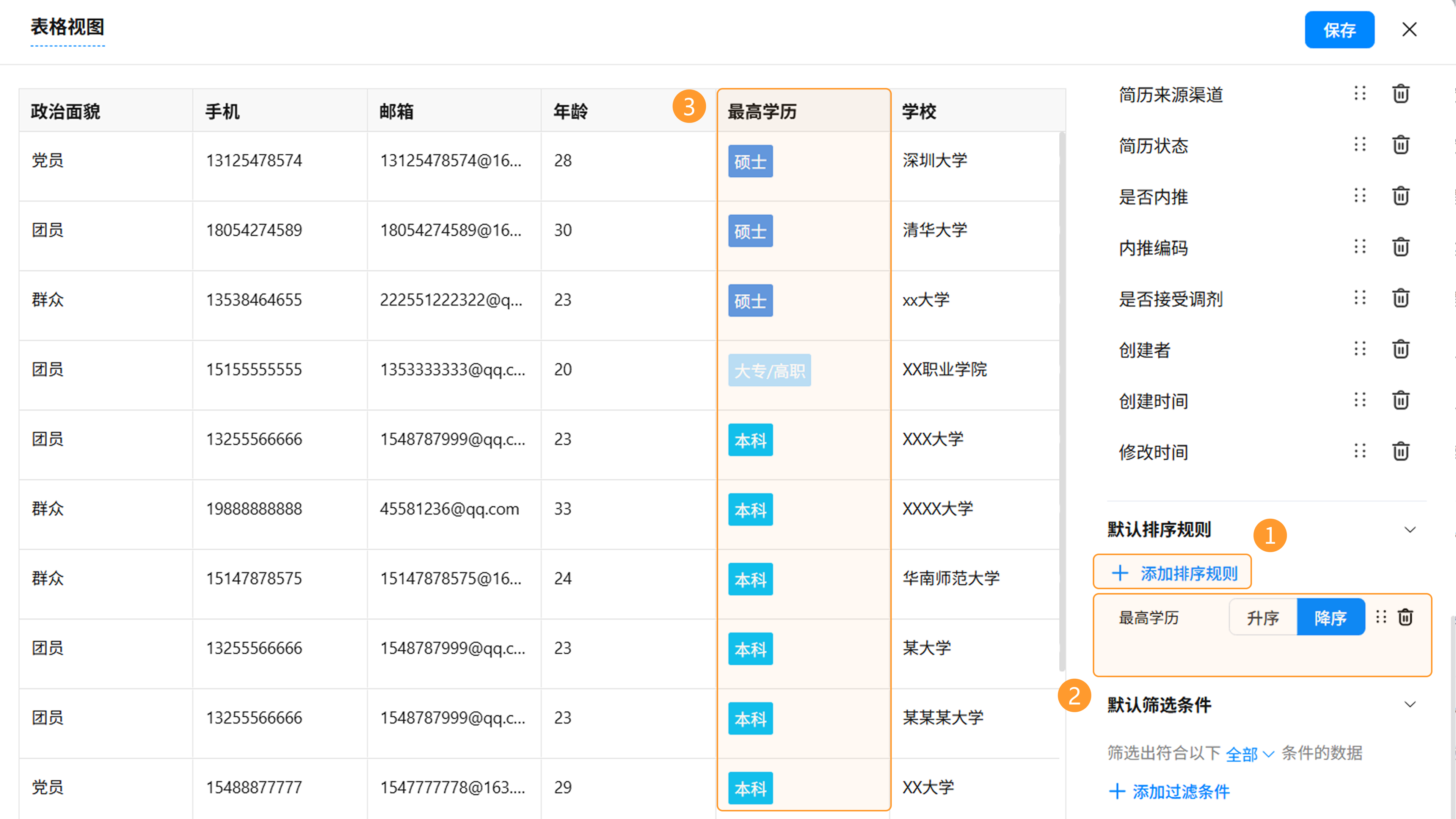Remove the 是否内推 field via trash icon
Viewport: 1456px width, 819px height.
[x=1400, y=196]
